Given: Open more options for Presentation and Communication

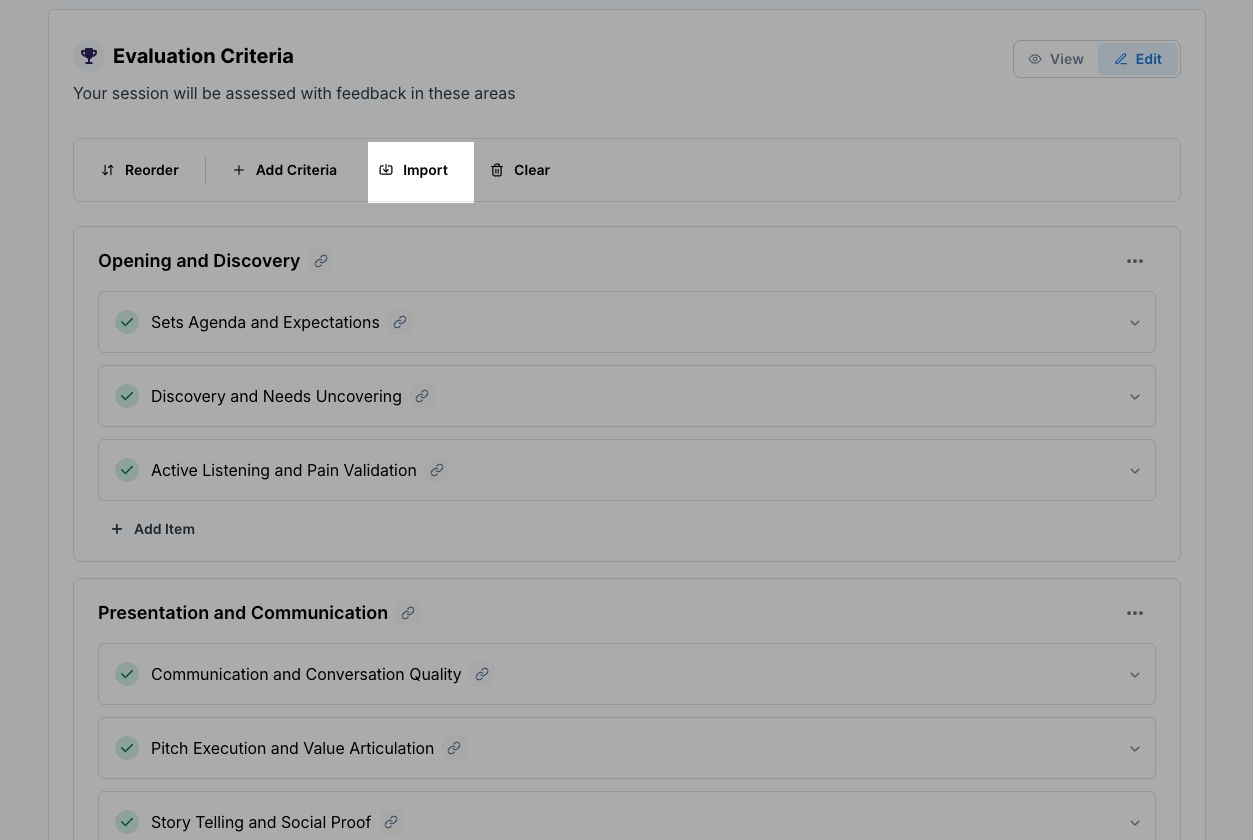Looking at the screenshot, I should [x=1135, y=613].
